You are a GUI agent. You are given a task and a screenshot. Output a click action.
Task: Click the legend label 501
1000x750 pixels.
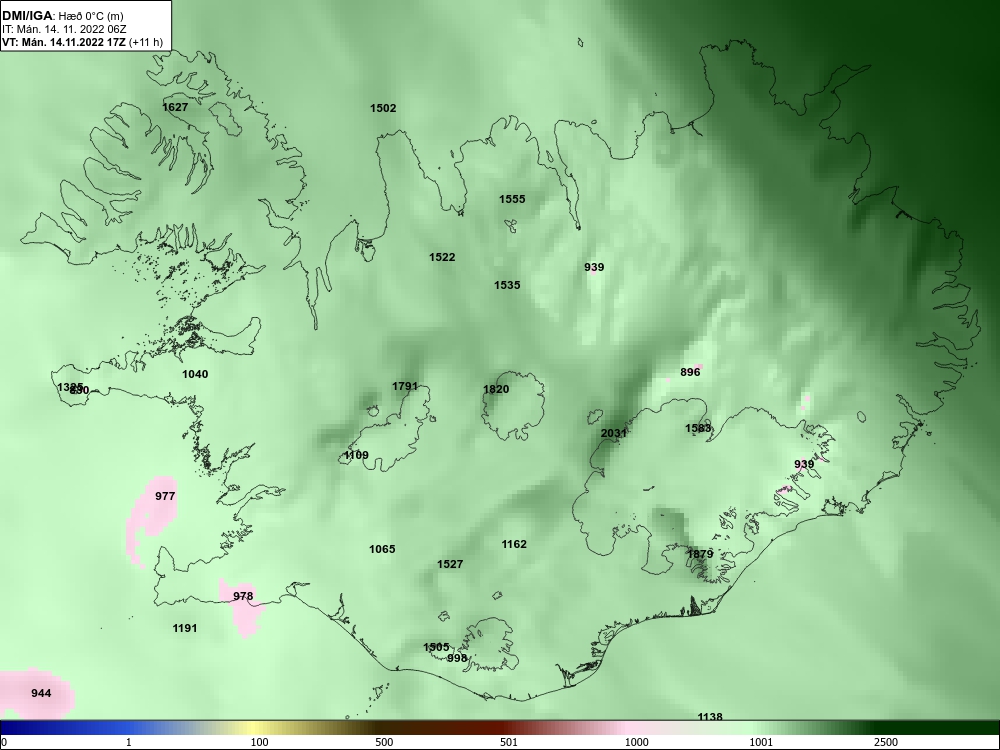pos(509,742)
